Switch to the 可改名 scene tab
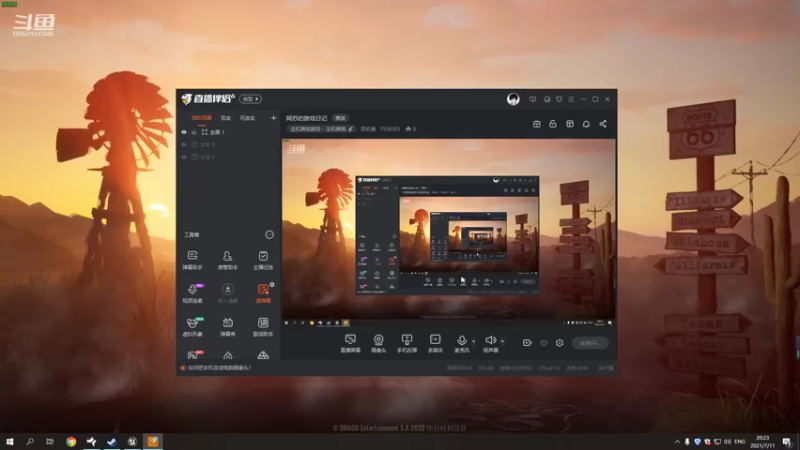 247,118
